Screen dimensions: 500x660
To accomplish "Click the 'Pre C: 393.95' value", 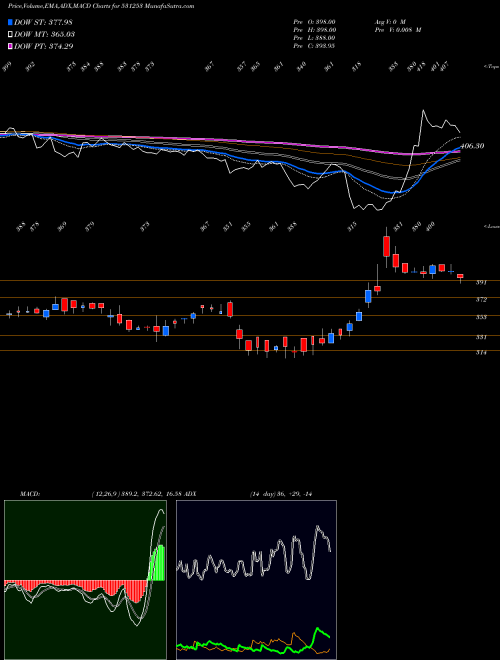I will point(314,46).
